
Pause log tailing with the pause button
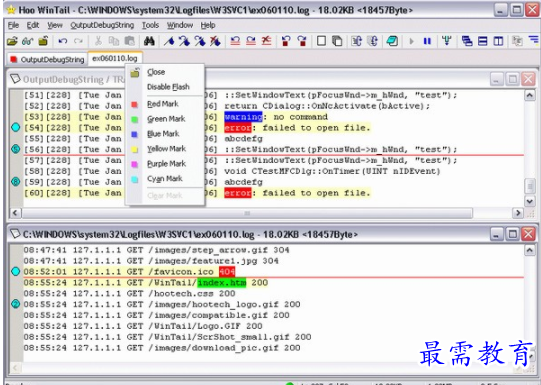[x=427, y=41]
